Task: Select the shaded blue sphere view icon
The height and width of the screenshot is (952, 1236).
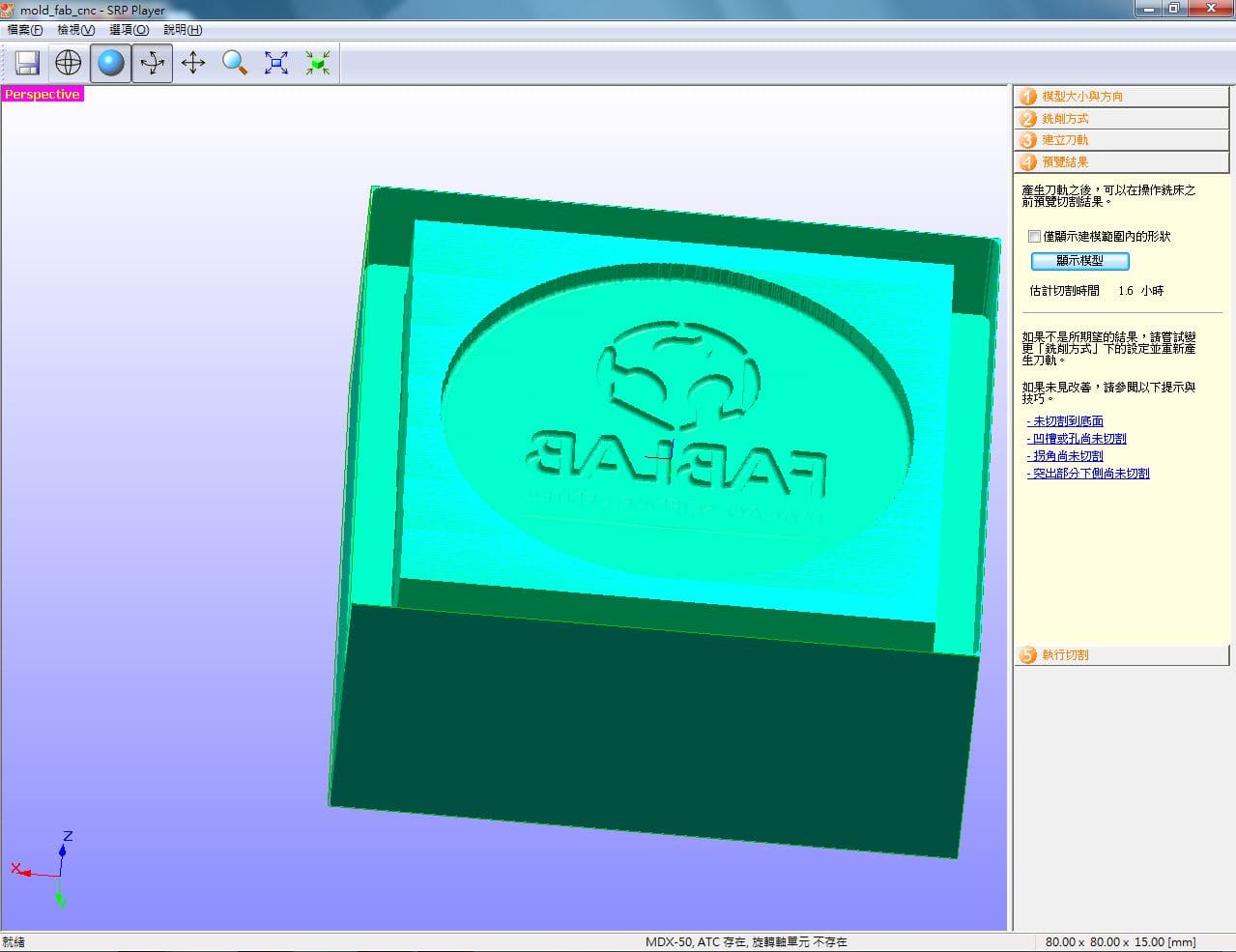Action: click(x=110, y=64)
